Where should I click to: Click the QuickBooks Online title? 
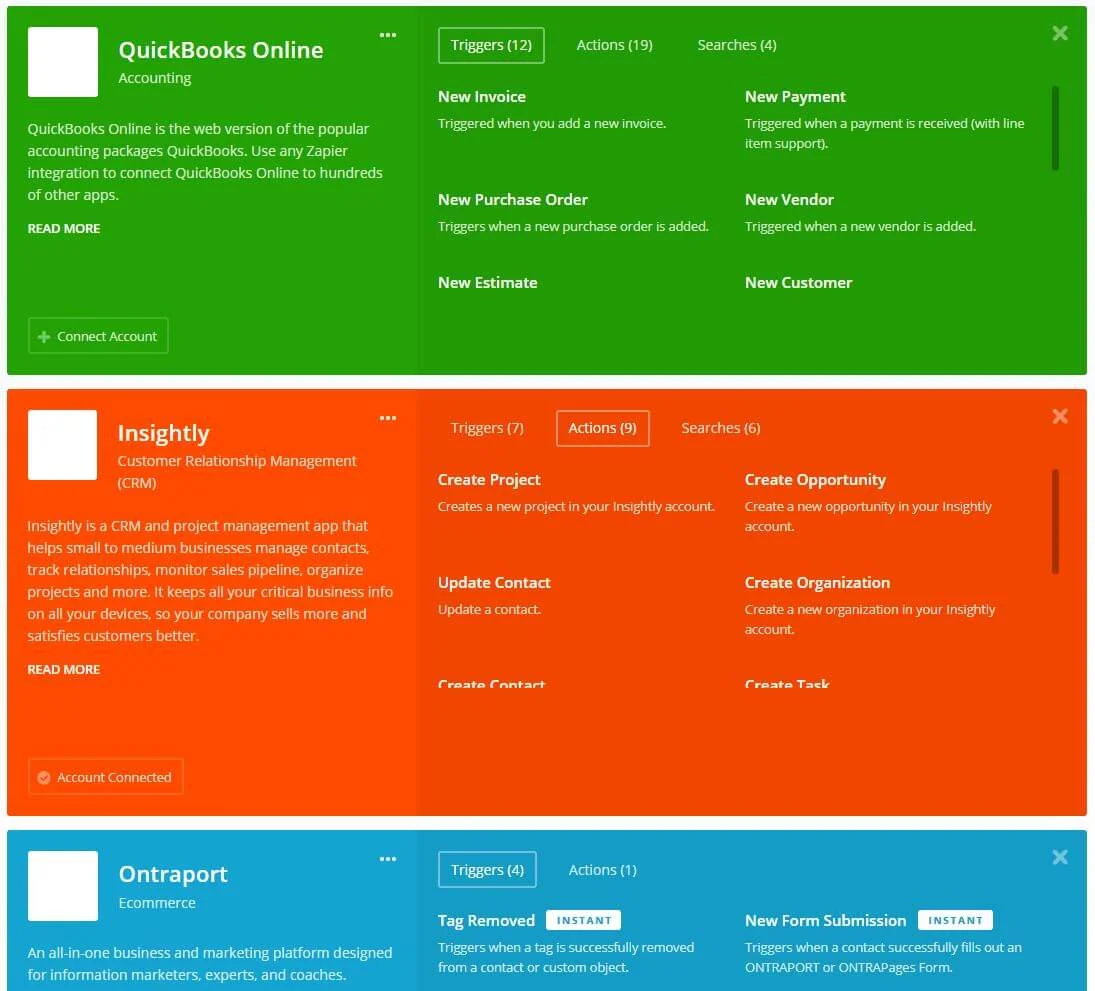coord(221,50)
